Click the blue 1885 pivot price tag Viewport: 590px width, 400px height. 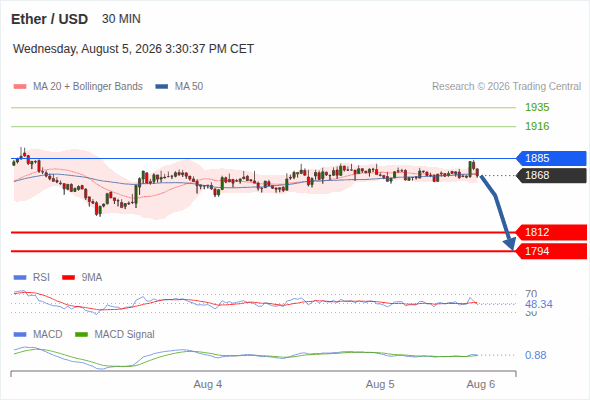coord(551,158)
